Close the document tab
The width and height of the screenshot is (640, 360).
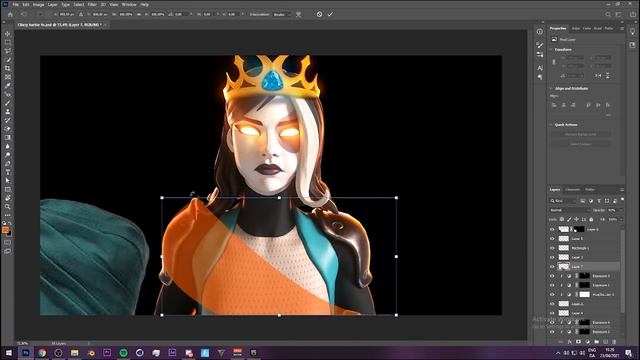click(105, 25)
